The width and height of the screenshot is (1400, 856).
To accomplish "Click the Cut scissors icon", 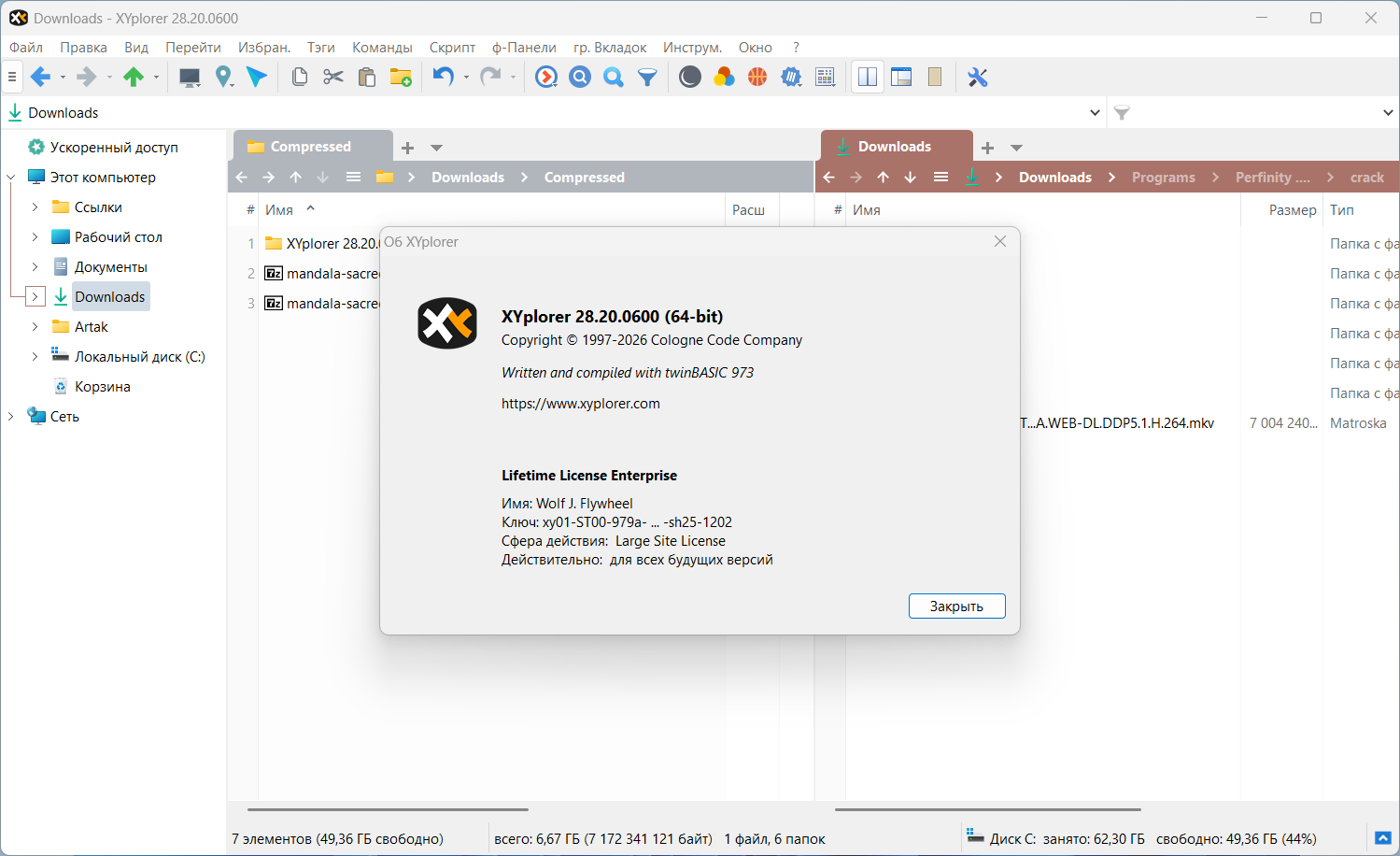I will (333, 78).
